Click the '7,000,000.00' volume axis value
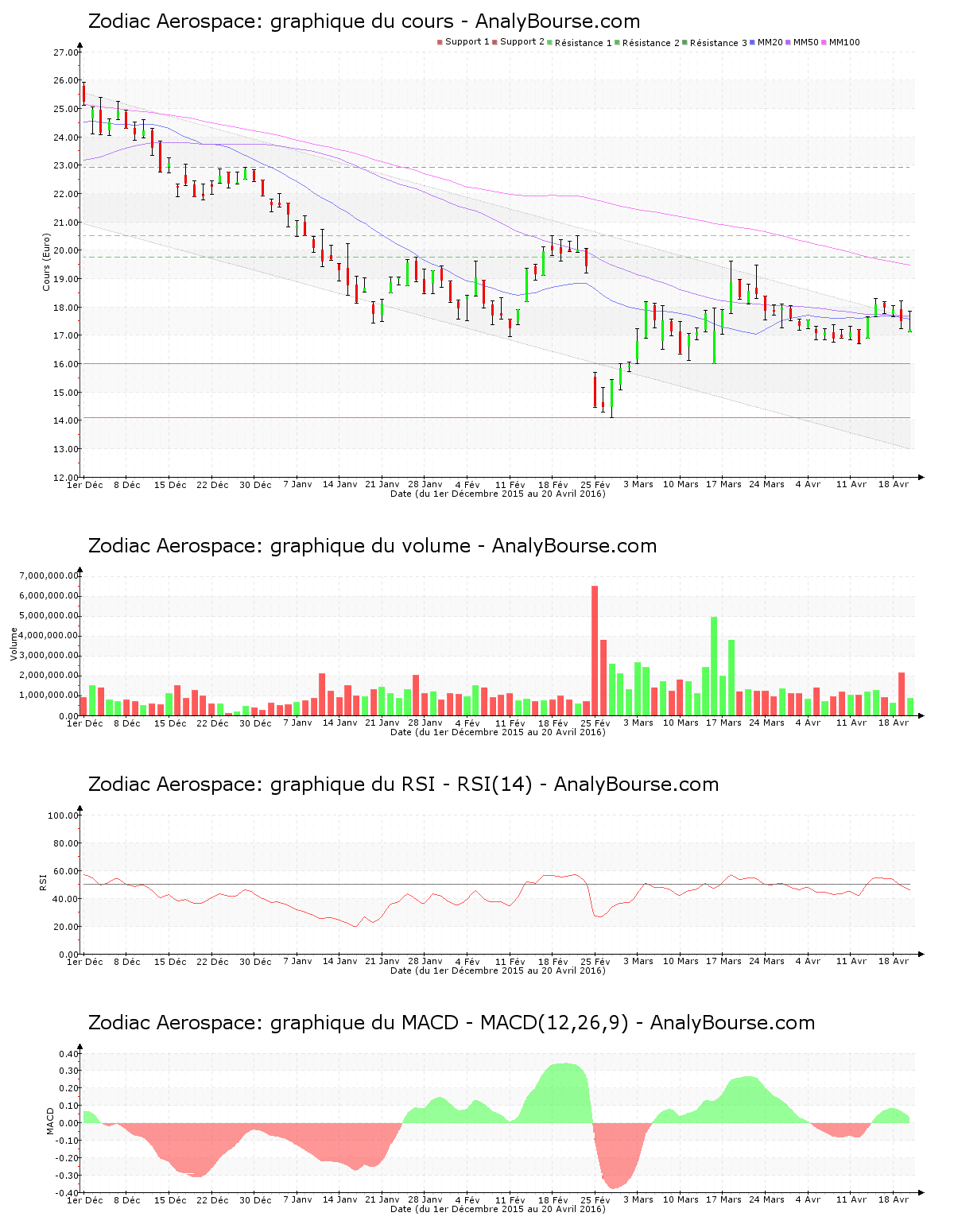The width and height of the screenshot is (954, 1232). (48, 575)
